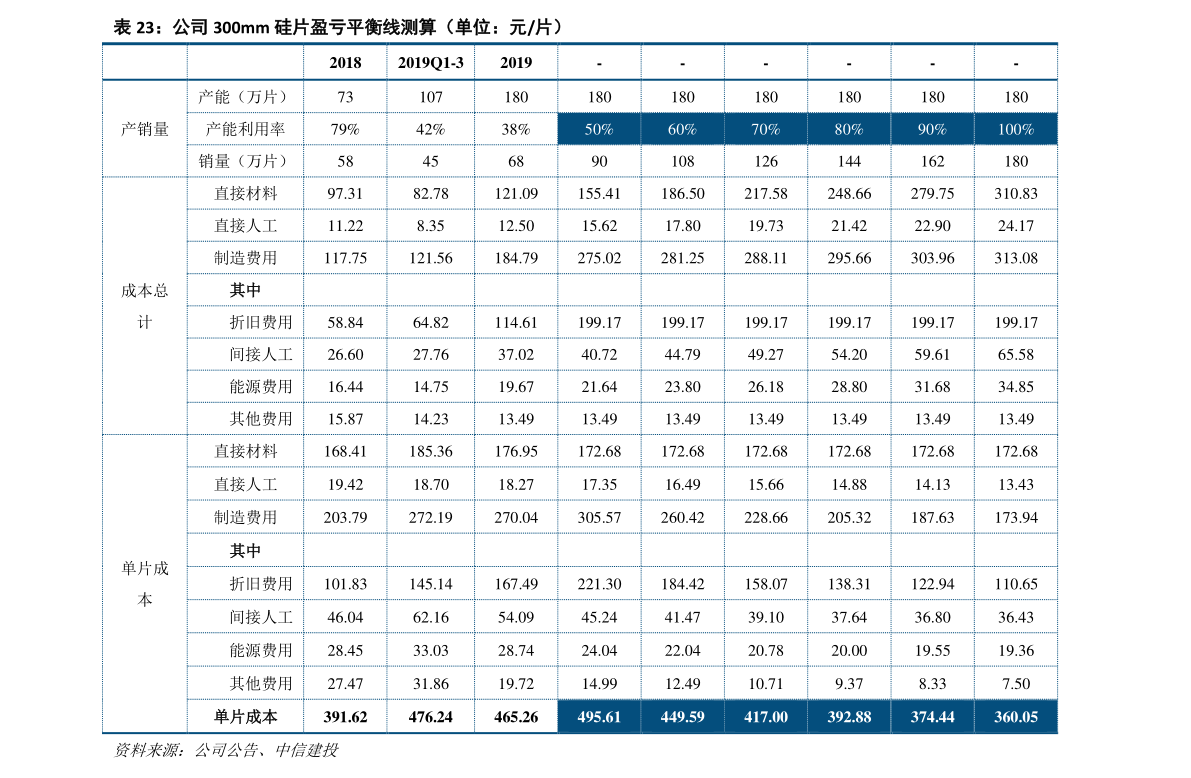The image size is (1191, 778).
Task: Select the 449.59 value cell
Action: [682, 716]
